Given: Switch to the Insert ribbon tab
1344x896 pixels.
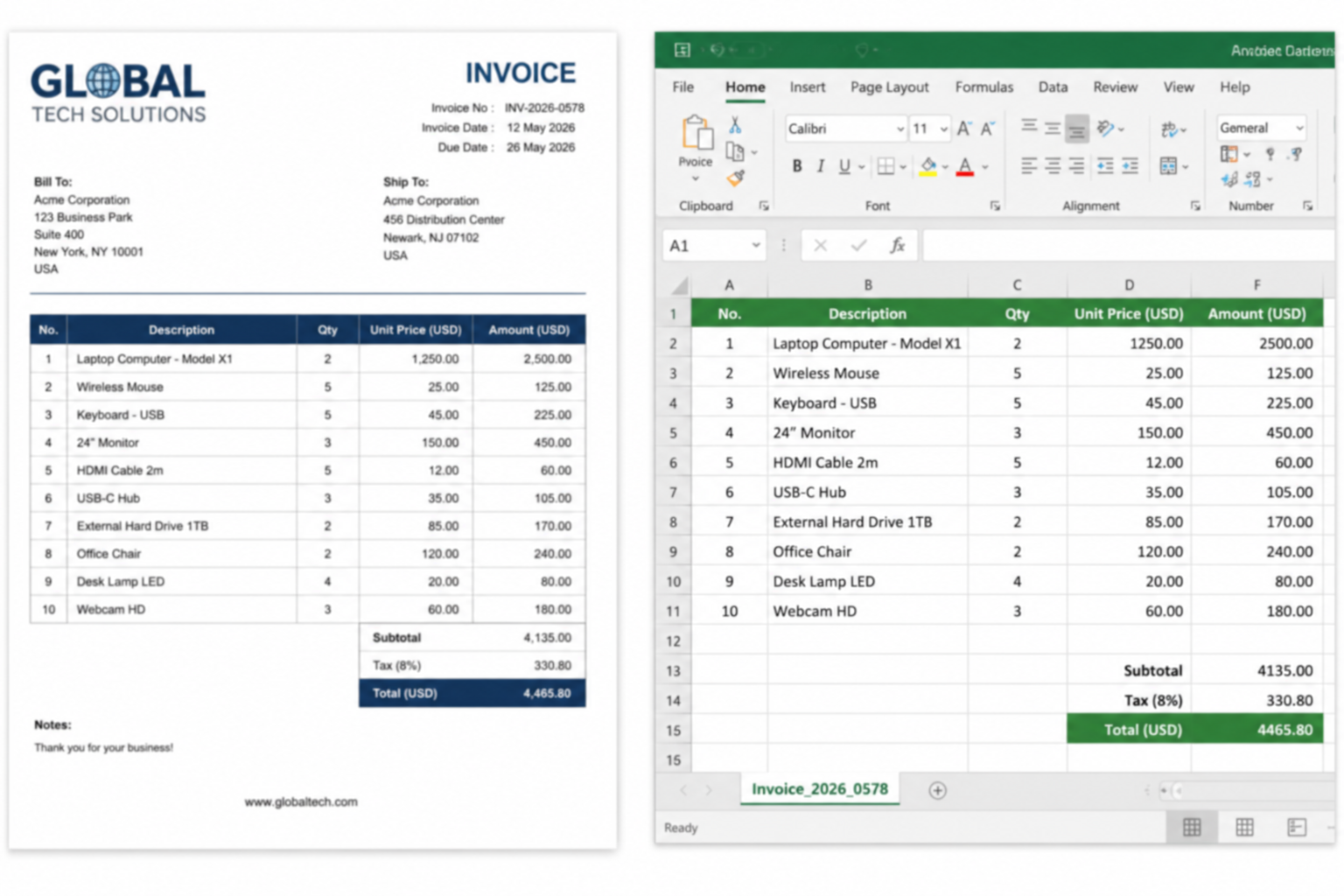Looking at the screenshot, I should click(807, 87).
